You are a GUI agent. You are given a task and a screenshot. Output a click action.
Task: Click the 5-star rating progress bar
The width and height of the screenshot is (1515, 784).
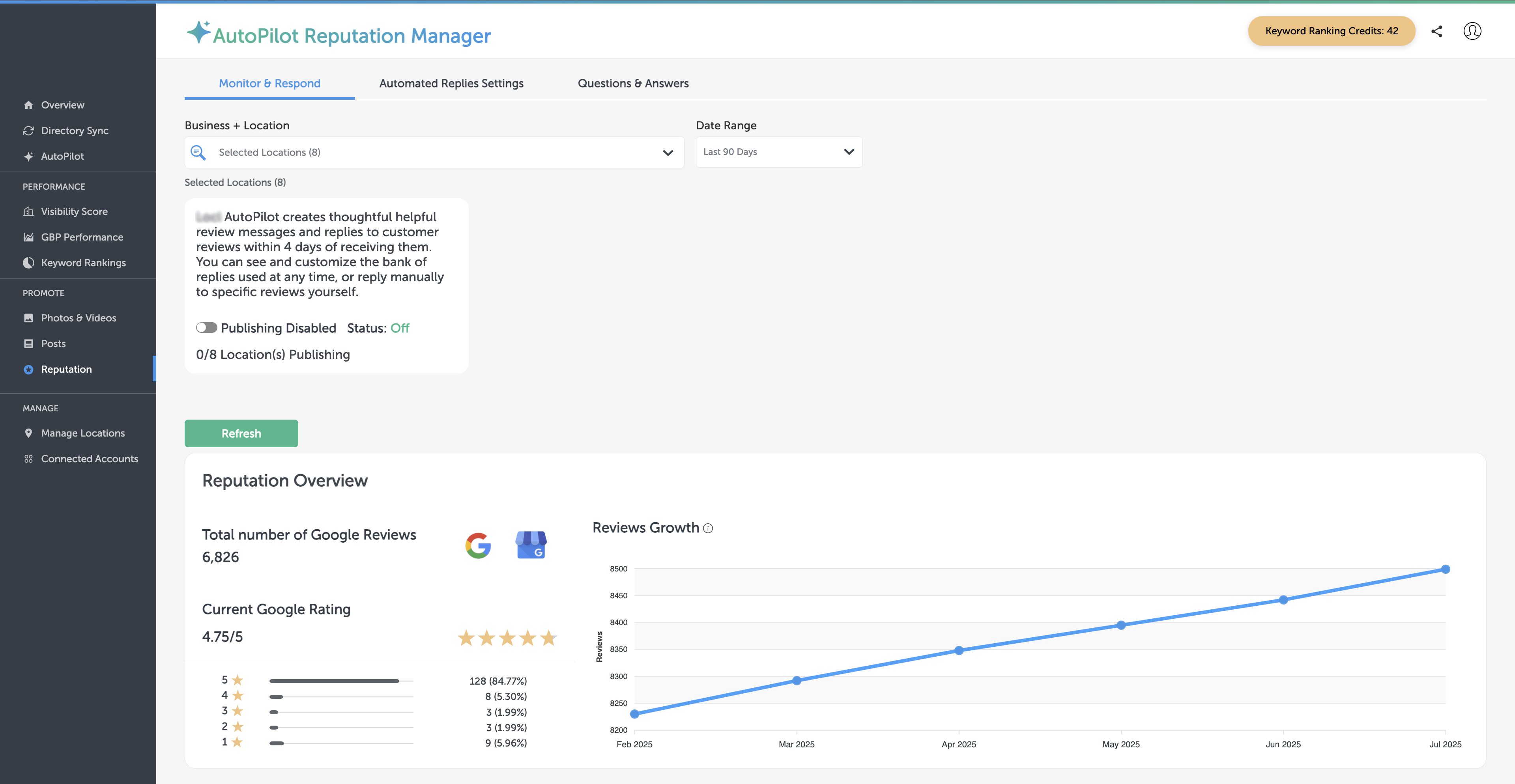click(341, 681)
